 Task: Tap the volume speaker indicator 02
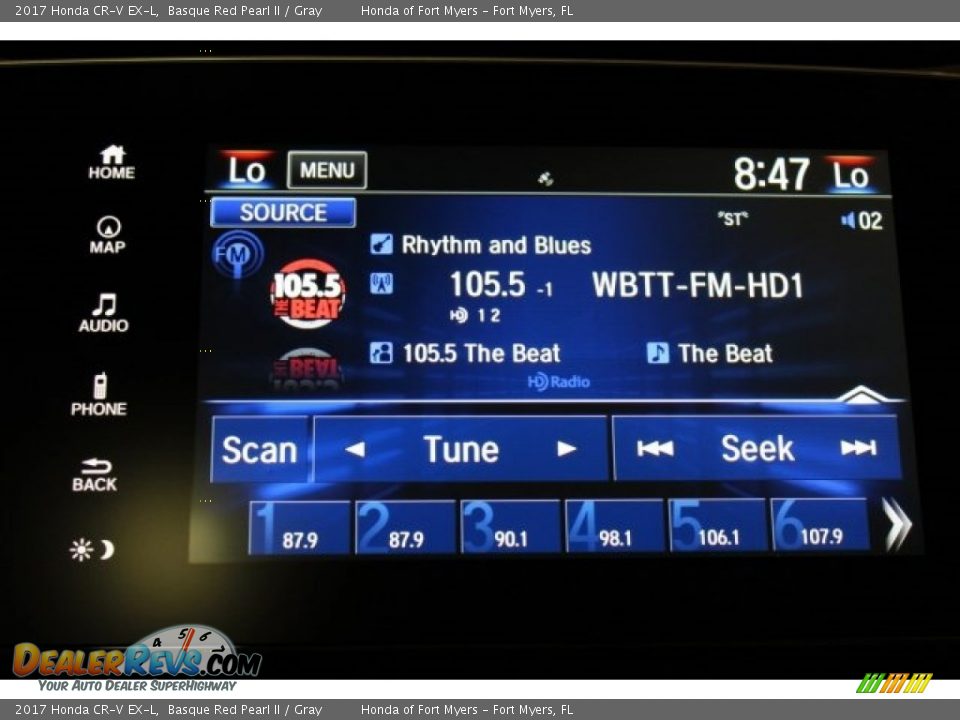click(862, 221)
